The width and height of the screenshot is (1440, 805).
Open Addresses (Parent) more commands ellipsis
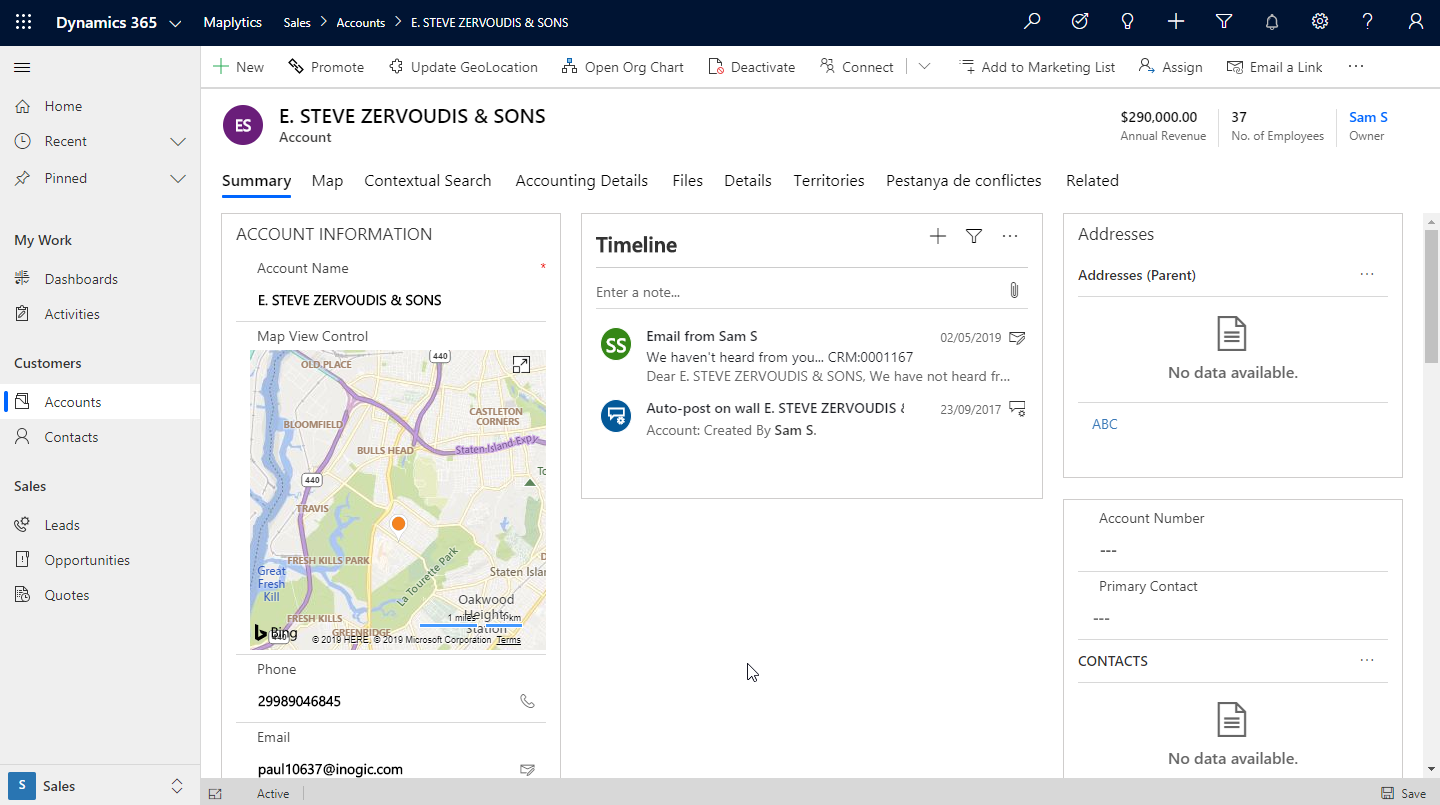coord(1367,275)
